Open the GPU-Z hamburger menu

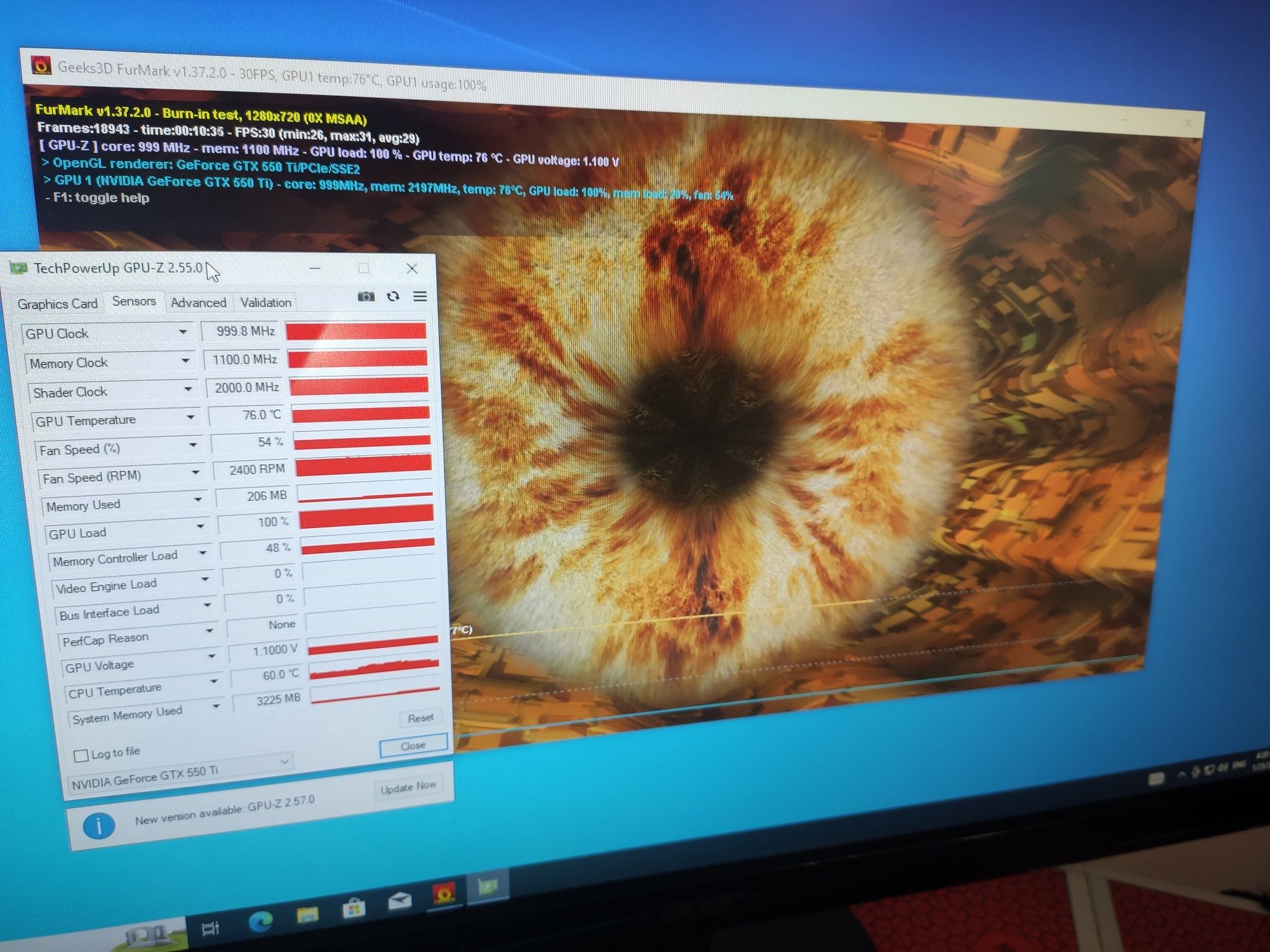point(420,296)
